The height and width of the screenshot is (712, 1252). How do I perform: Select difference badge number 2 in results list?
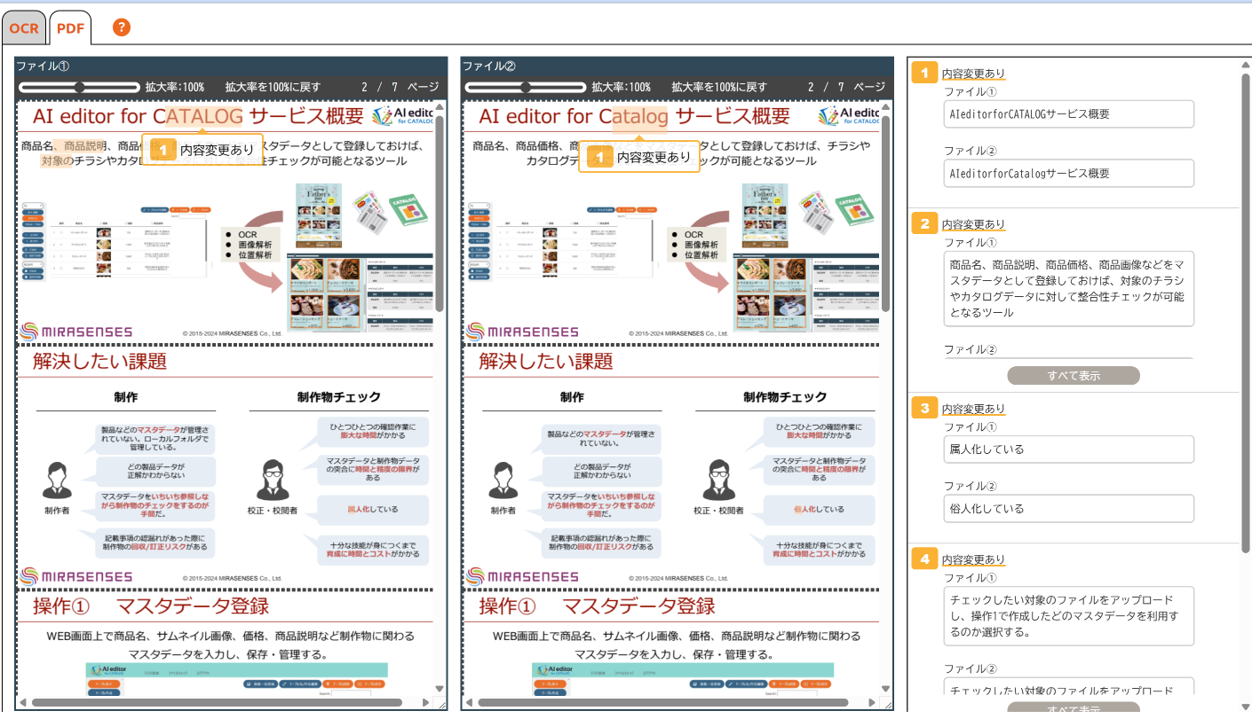coord(924,223)
